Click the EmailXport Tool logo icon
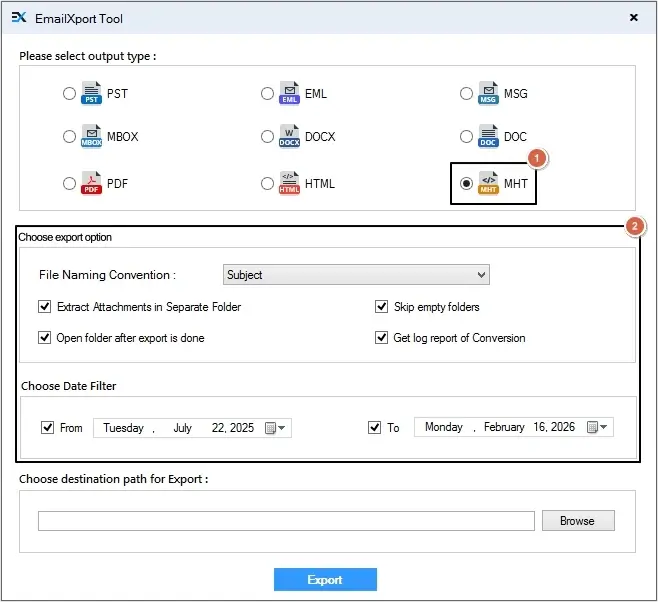Image resolution: width=658 pixels, height=602 pixels. click(x=19, y=18)
